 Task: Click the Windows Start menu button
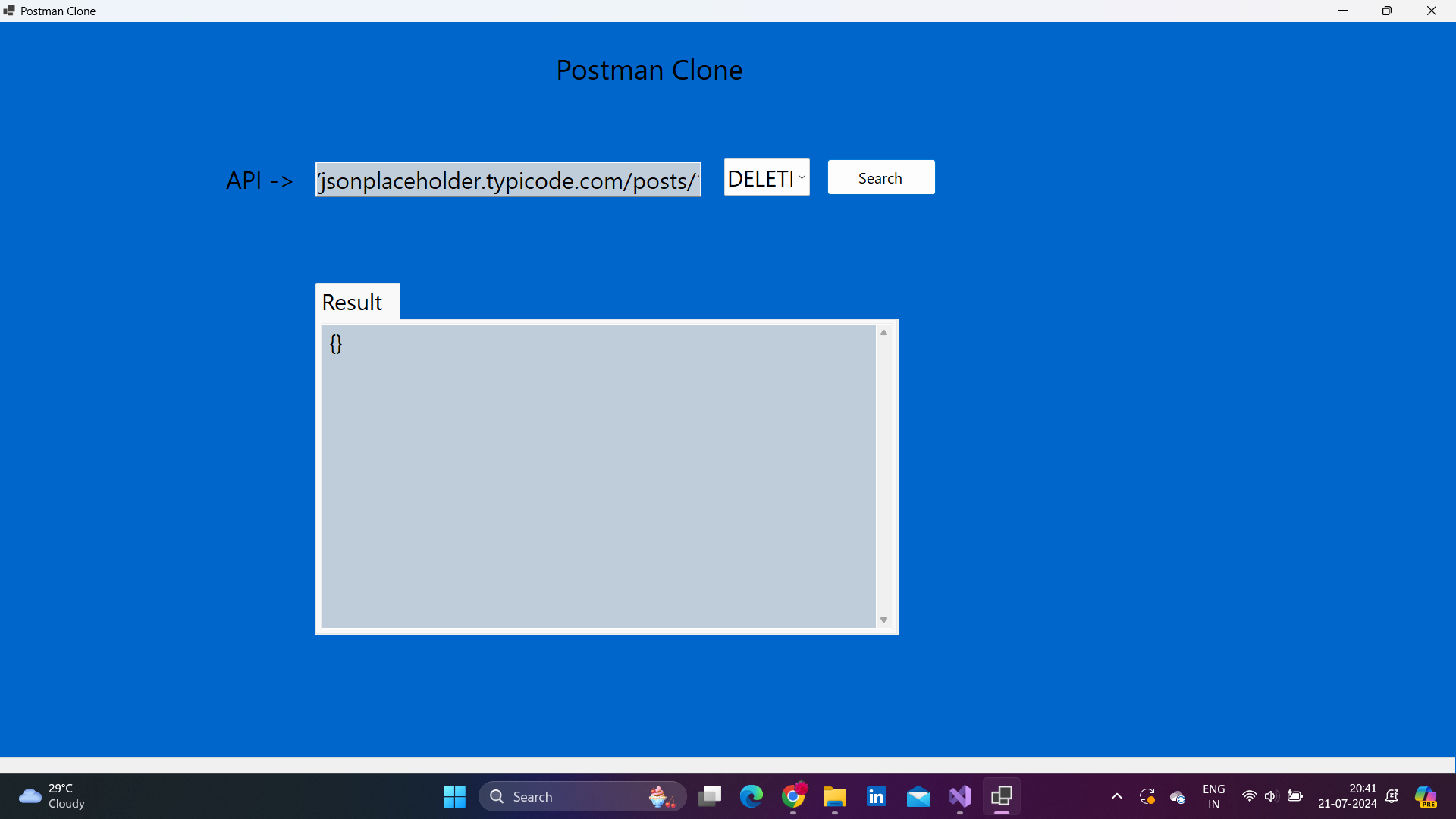point(454,795)
